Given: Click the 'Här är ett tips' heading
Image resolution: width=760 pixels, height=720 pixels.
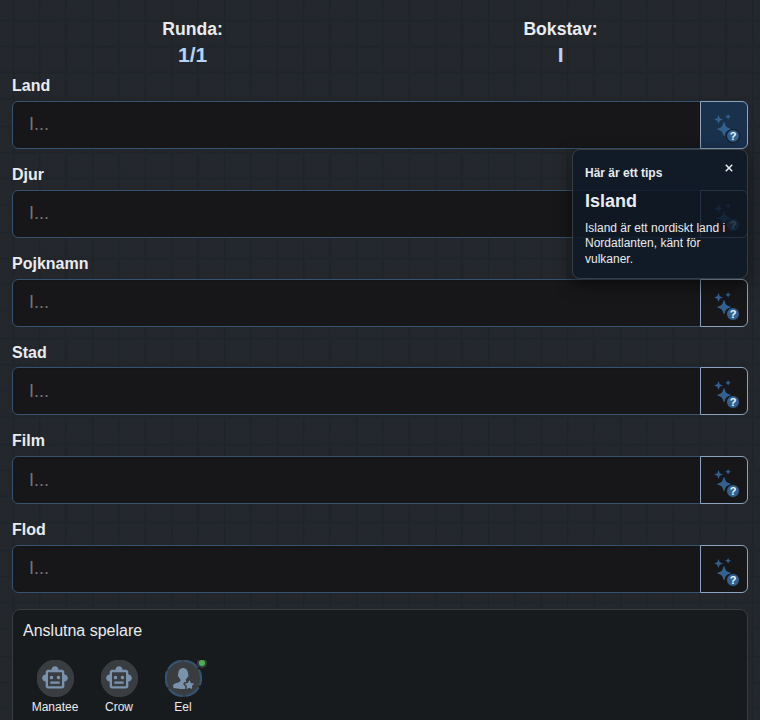Looking at the screenshot, I should tap(623, 173).
